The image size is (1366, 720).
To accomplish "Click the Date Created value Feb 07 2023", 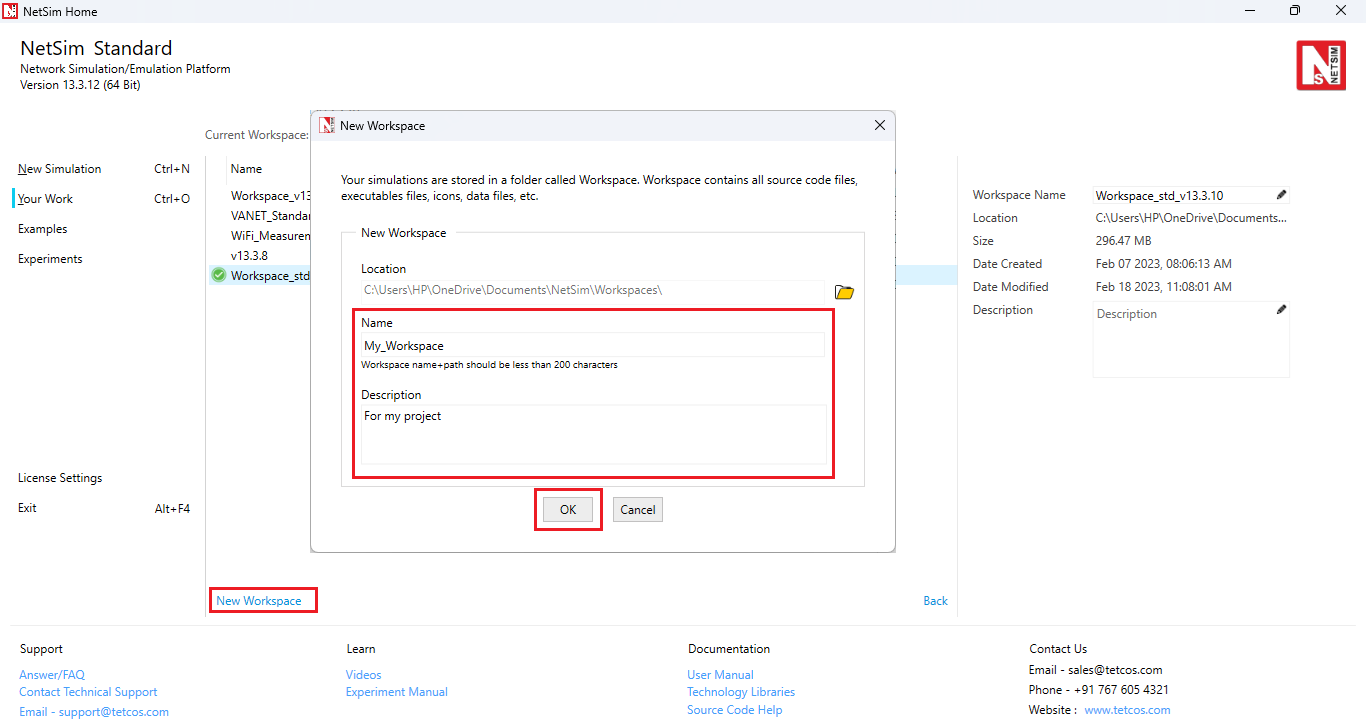I will point(1164,264).
